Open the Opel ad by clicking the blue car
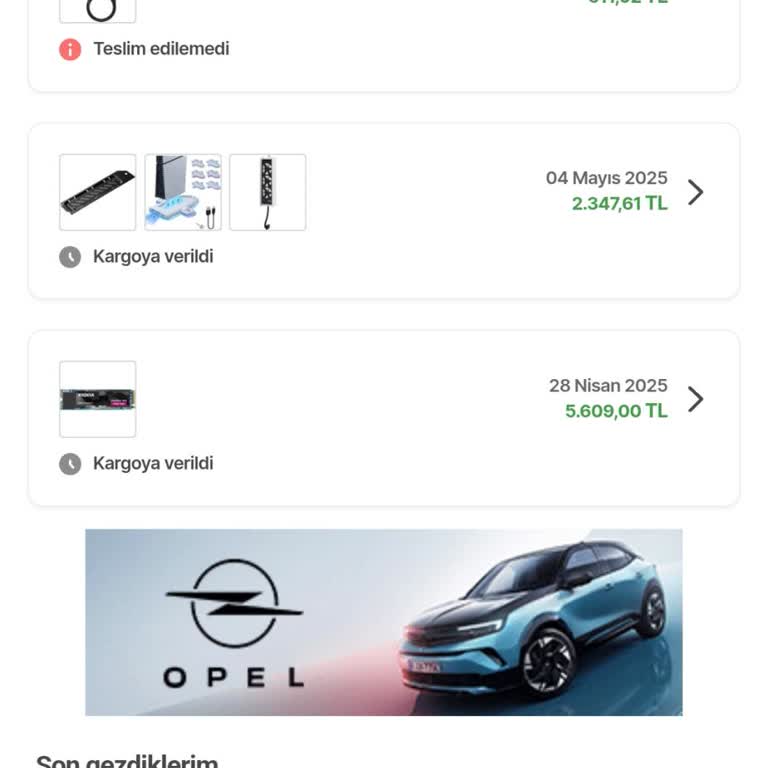 pyautogui.click(x=535, y=620)
